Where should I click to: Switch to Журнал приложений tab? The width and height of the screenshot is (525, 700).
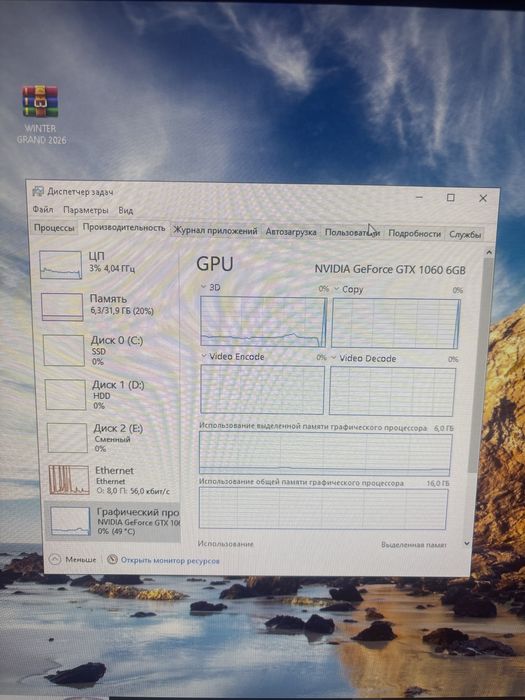215,231
